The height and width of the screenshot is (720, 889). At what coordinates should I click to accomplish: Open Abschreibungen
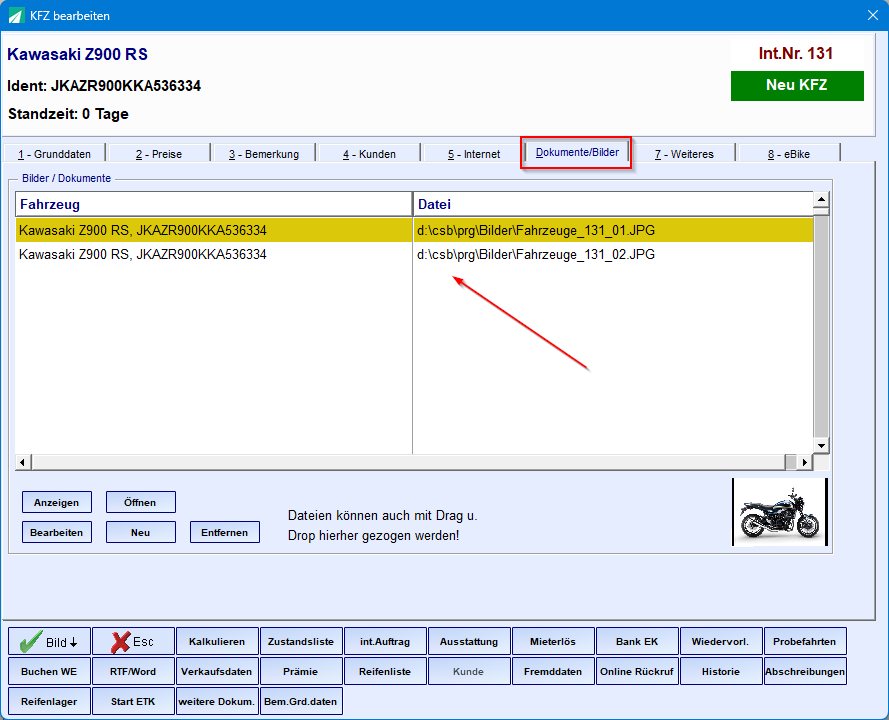pyautogui.click(x=805, y=671)
